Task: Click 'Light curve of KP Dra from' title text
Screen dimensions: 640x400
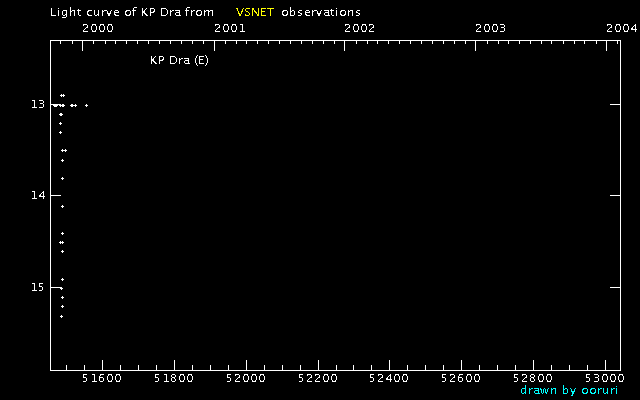Action: (127, 12)
